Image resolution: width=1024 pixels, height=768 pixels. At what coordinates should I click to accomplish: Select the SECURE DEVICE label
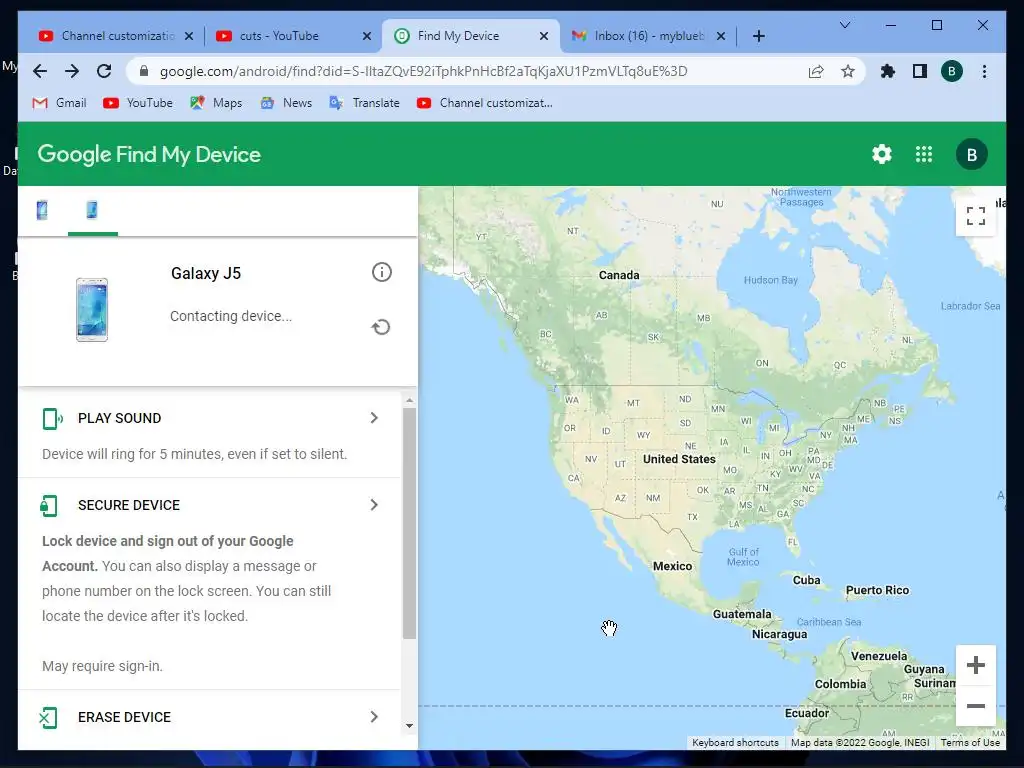(129, 505)
